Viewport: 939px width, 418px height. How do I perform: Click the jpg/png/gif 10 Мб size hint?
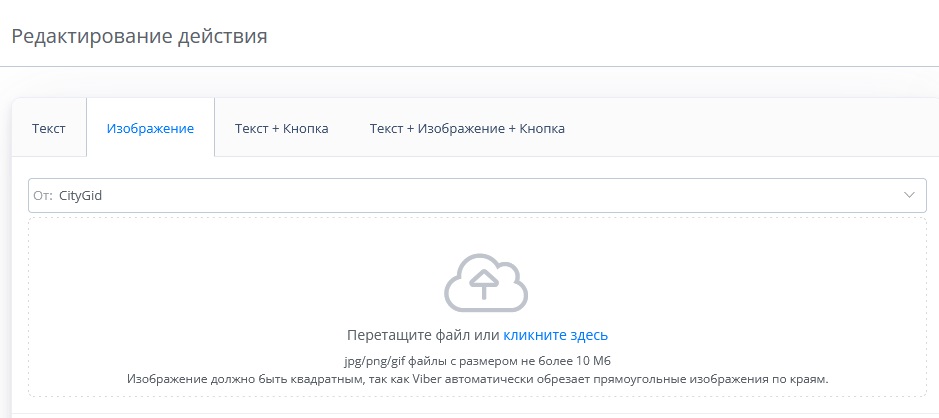477,361
